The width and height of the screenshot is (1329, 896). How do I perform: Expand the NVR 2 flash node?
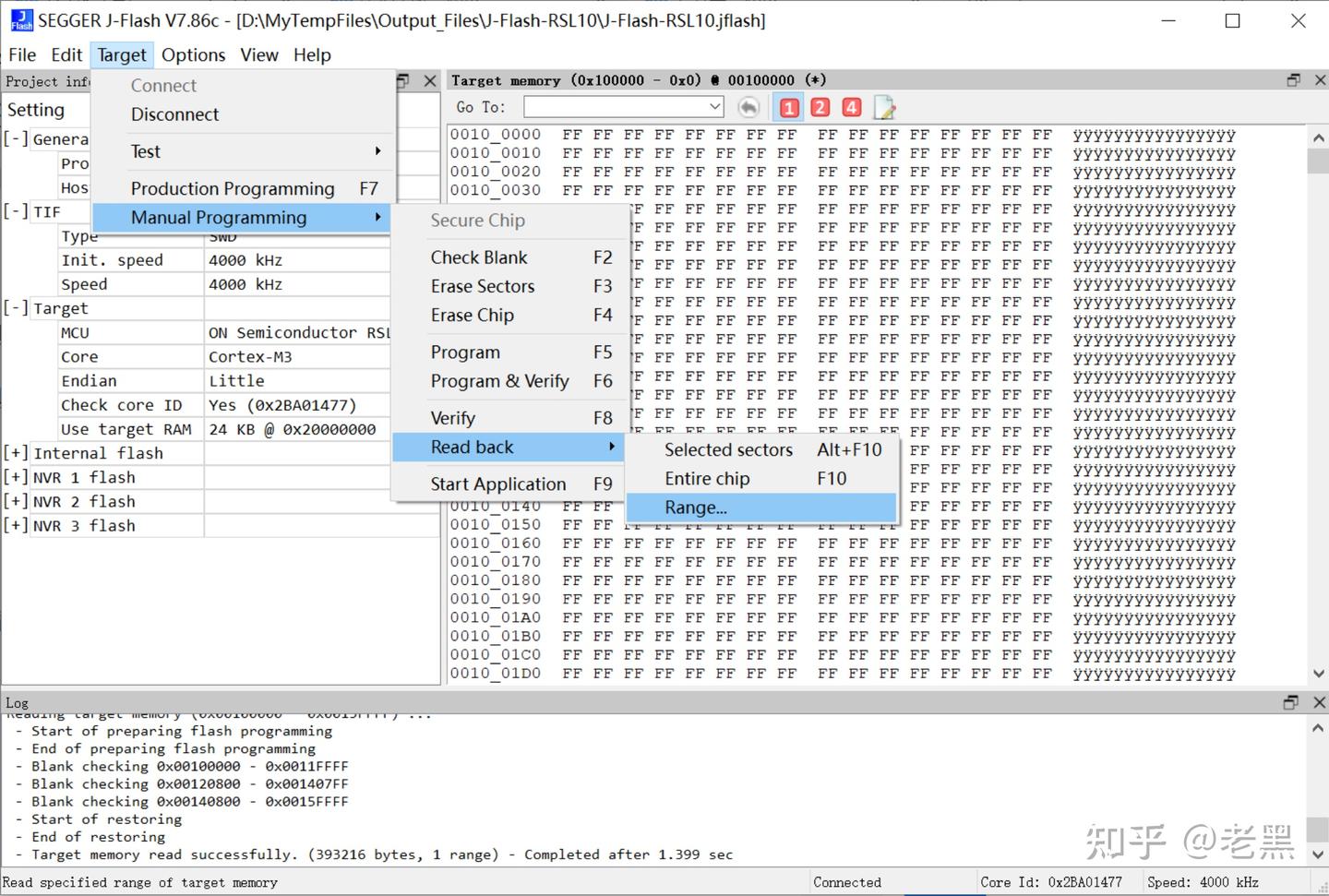(x=16, y=501)
